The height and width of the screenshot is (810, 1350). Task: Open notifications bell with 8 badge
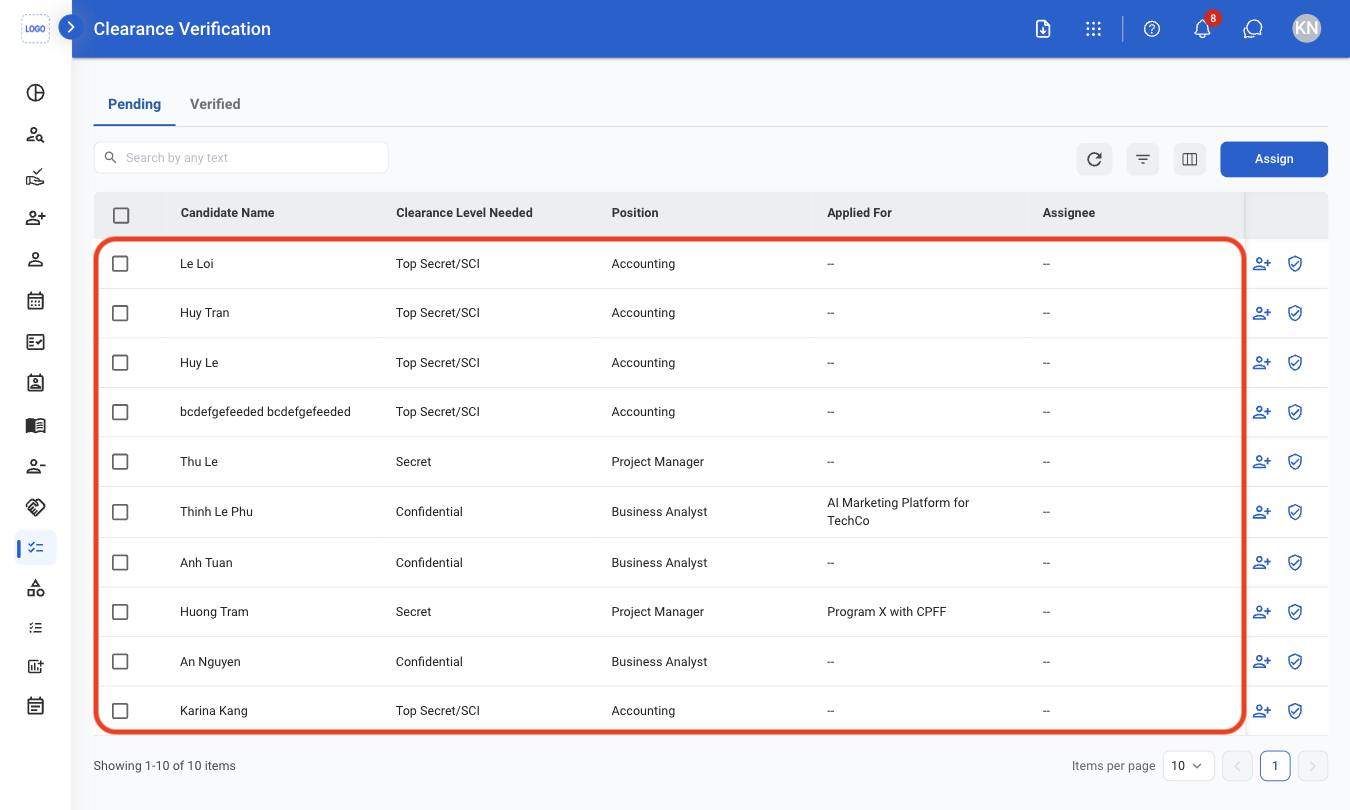pyautogui.click(x=1203, y=29)
